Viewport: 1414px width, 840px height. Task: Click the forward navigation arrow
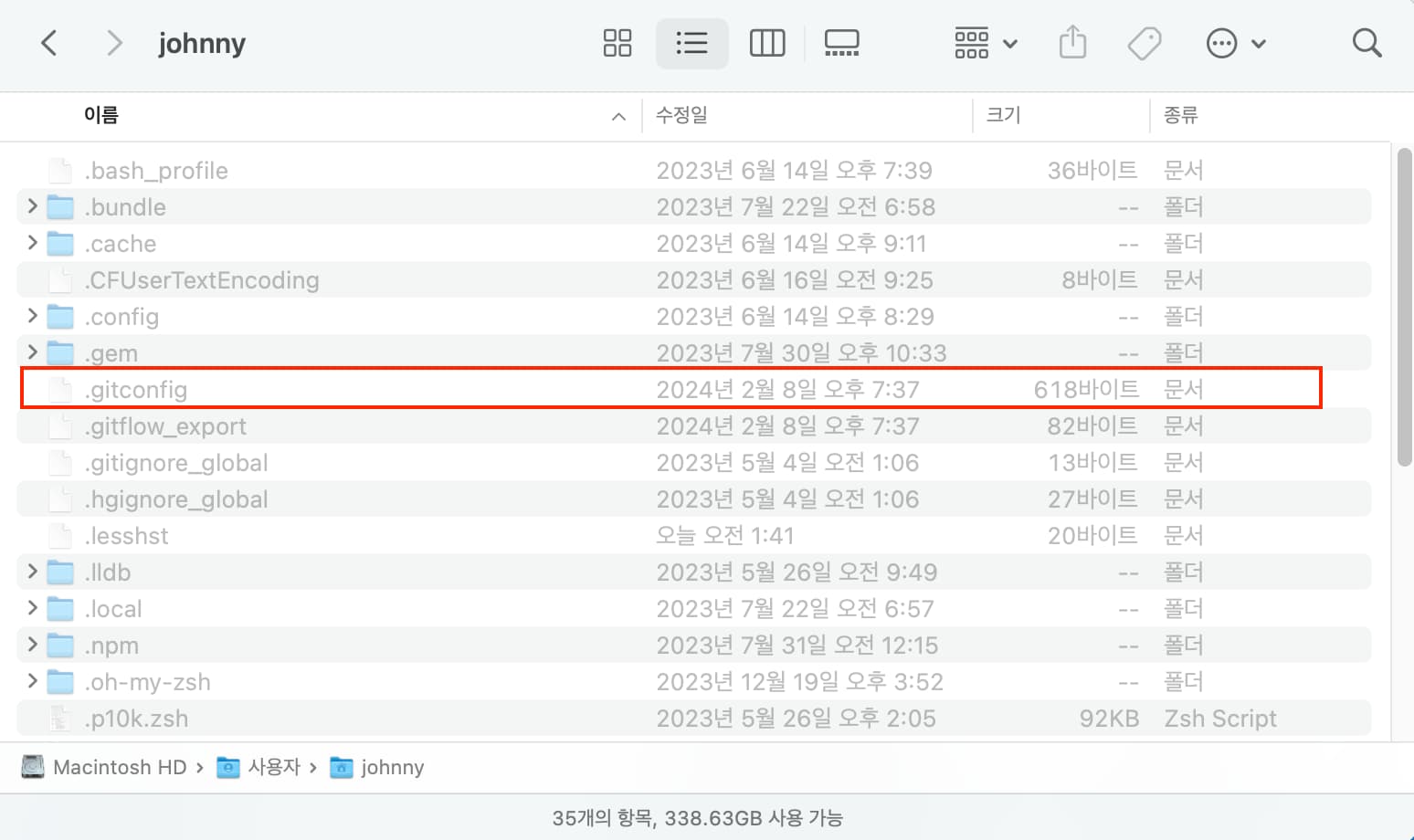(x=113, y=43)
